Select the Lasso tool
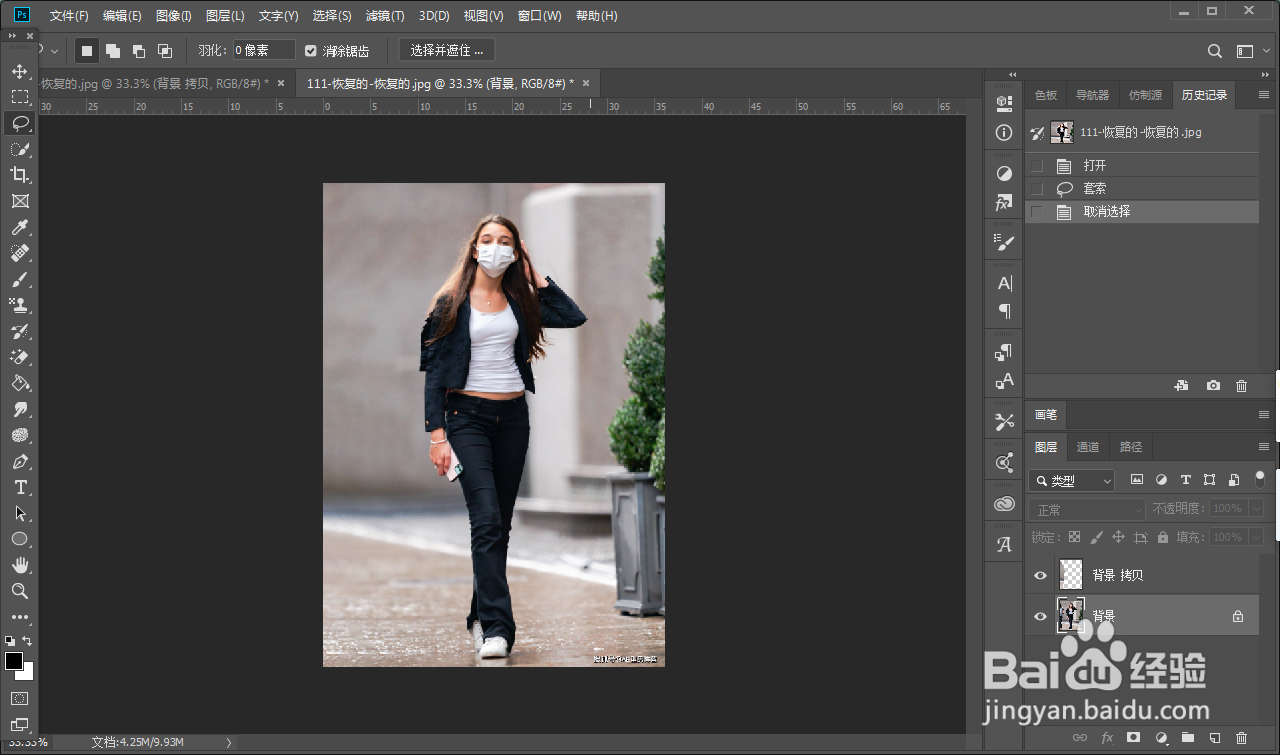Image resolution: width=1280 pixels, height=755 pixels. pyautogui.click(x=19, y=123)
